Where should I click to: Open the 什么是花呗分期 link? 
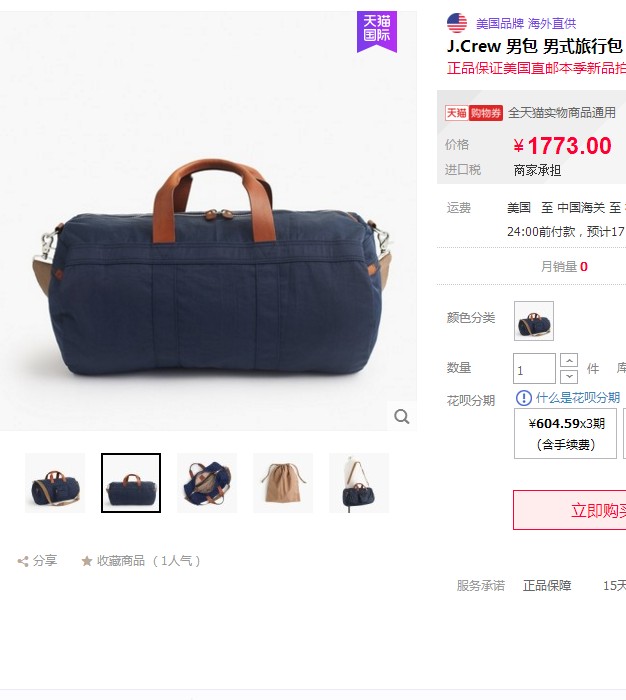point(578,398)
